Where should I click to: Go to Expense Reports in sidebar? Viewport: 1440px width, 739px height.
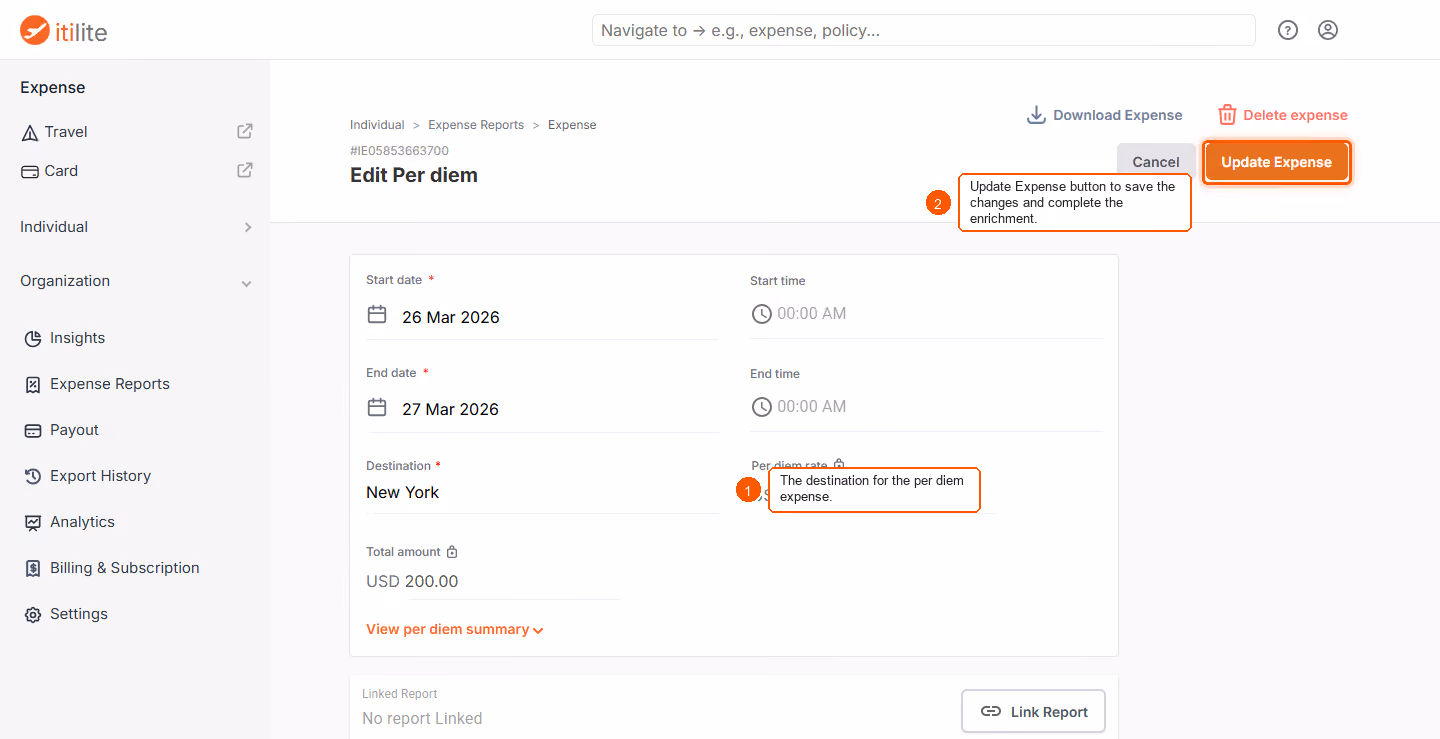pyautogui.click(x=110, y=384)
